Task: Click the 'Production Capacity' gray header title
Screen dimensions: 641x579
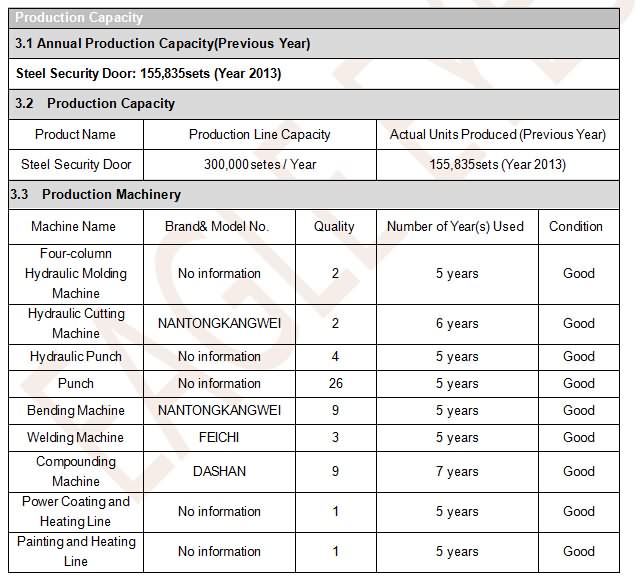Action: point(79,18)
